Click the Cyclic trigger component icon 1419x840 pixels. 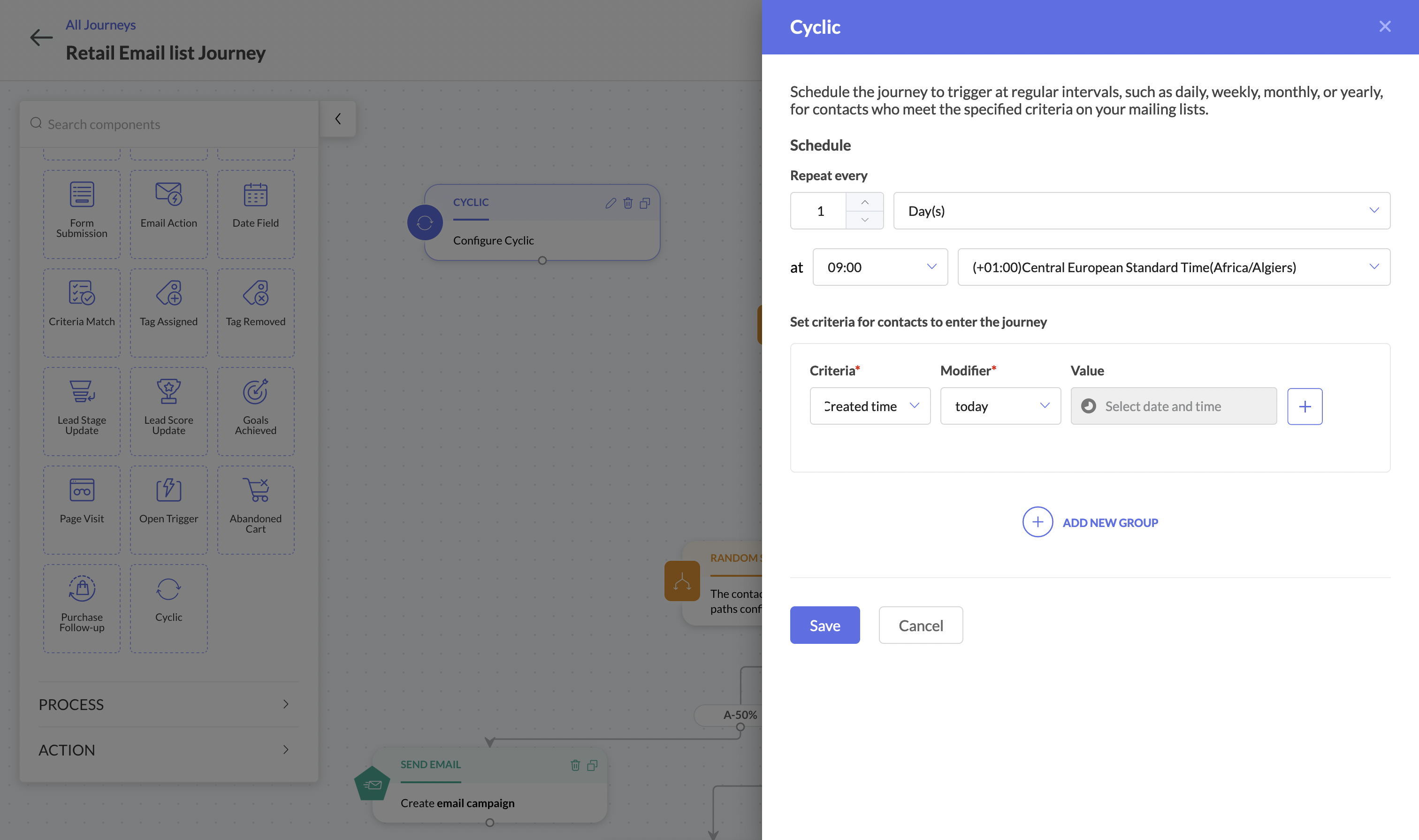pyautogui.click(x=168, y=589)
